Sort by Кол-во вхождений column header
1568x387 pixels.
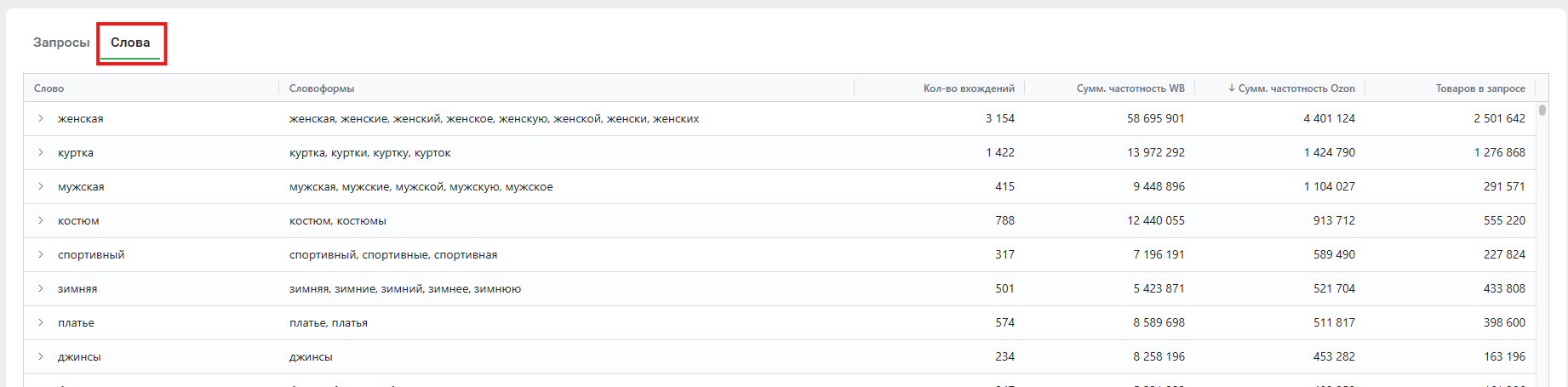[969, 88]
